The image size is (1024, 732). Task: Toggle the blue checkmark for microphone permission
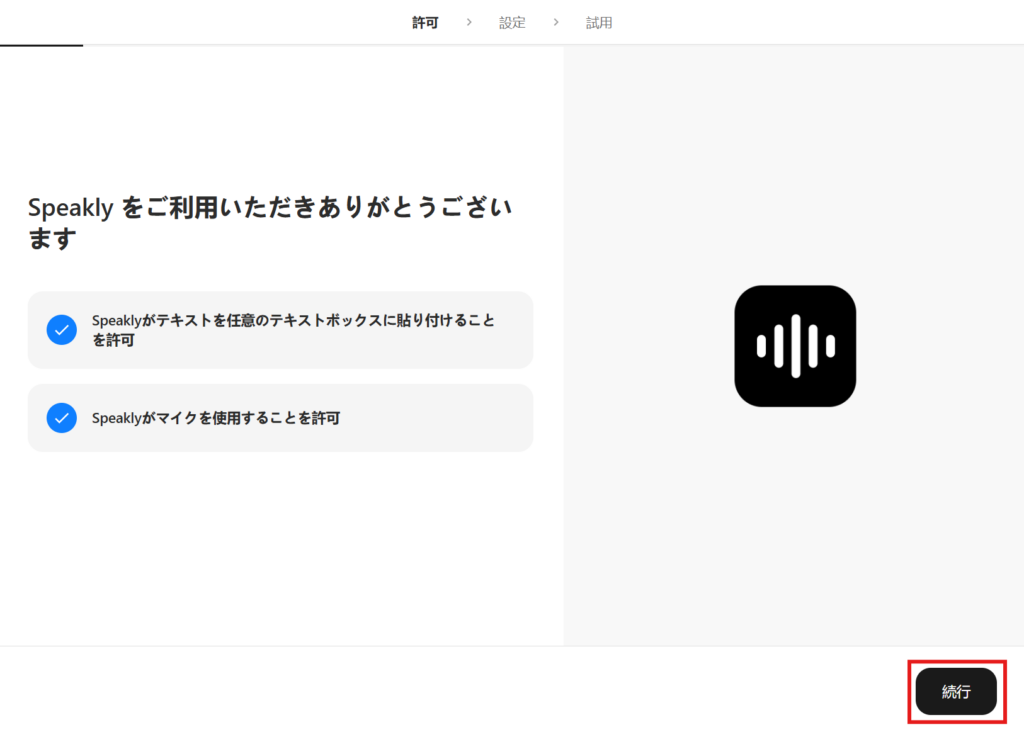[62, 418]
